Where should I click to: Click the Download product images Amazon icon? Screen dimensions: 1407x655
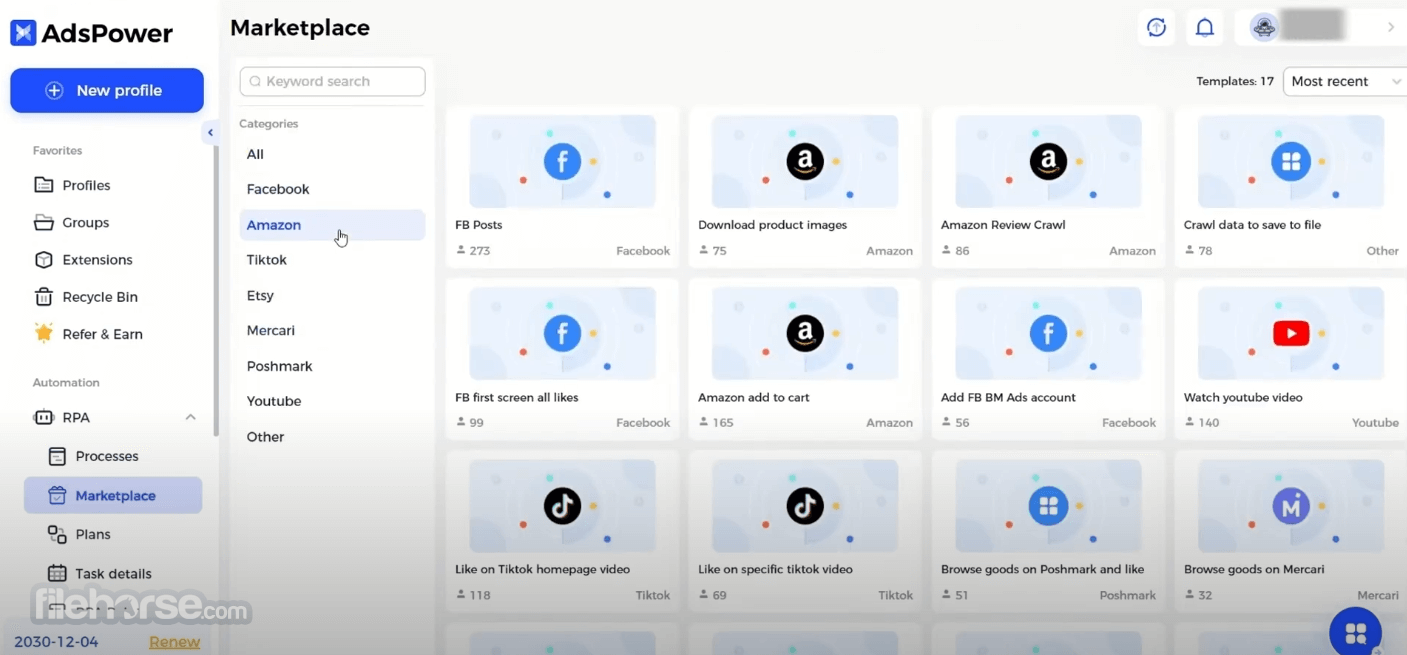[x=805, y=161]
